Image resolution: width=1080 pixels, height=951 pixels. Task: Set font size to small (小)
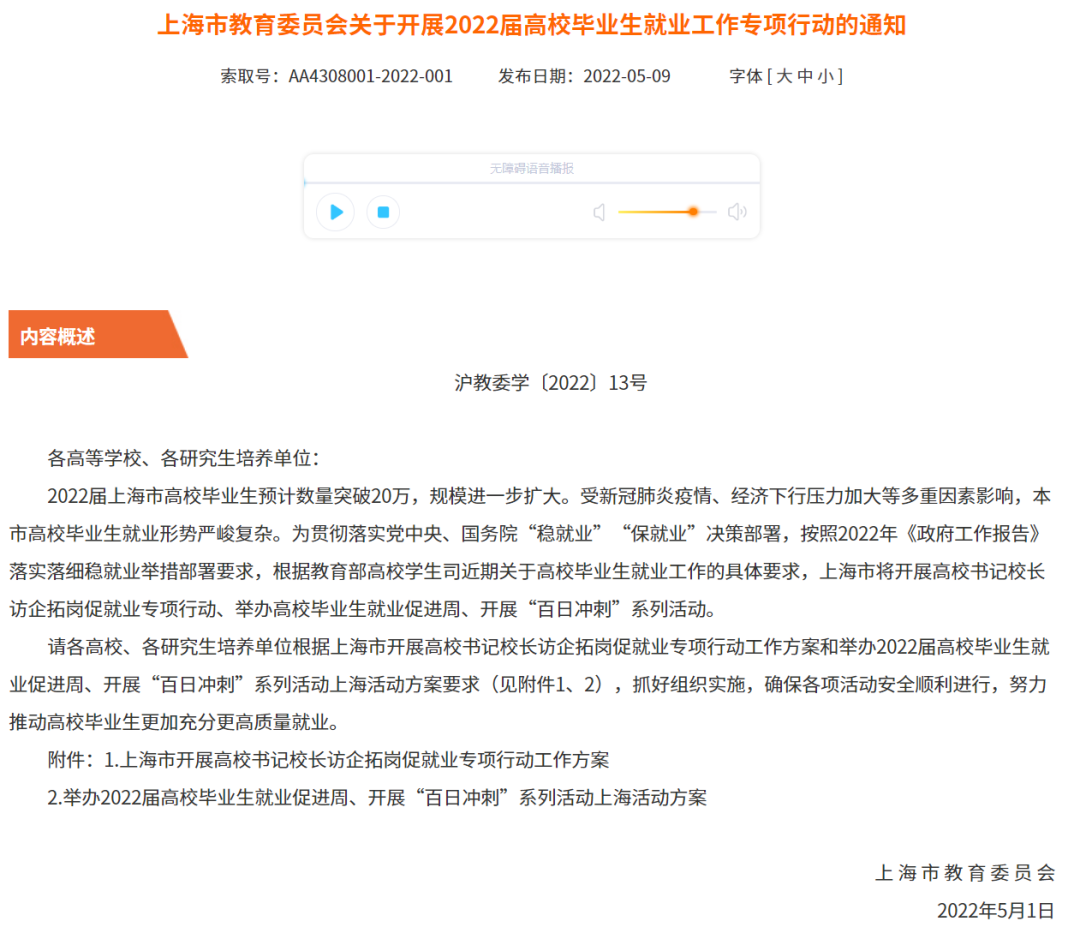tap(825, 76)
